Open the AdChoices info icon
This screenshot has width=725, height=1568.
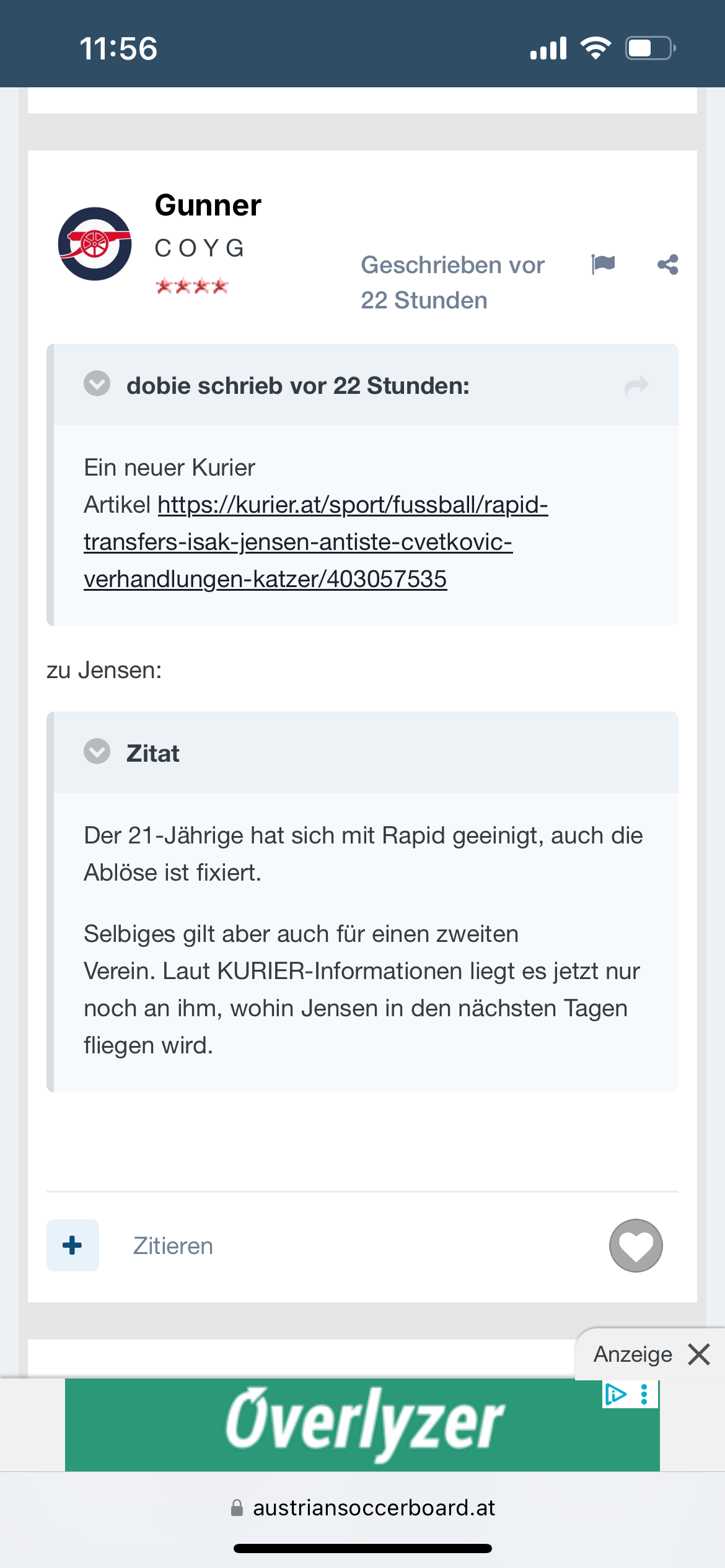(615, 1394)
